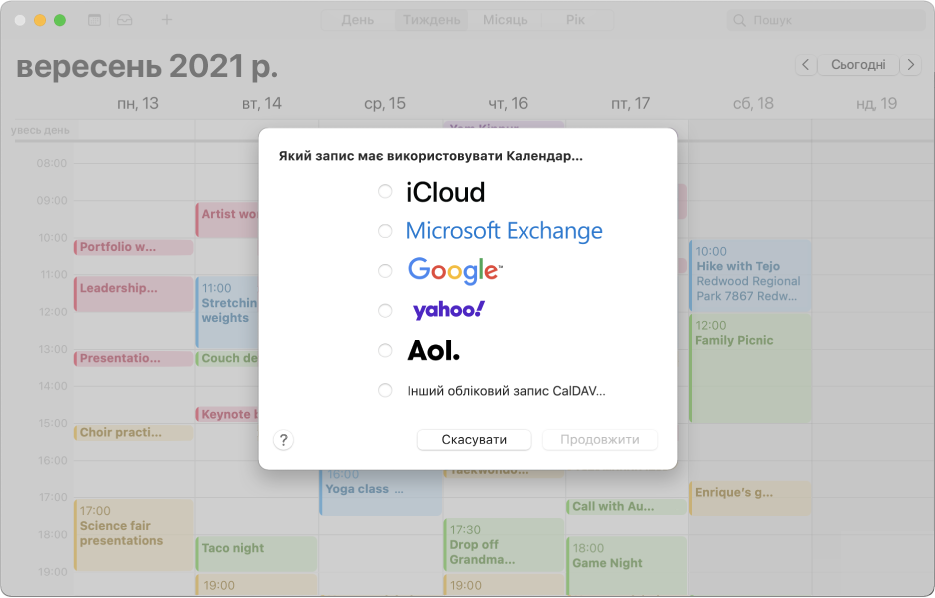Click the plus icon to add event
The width and height of the screenshot is (935, 598).
pos(167,20)
